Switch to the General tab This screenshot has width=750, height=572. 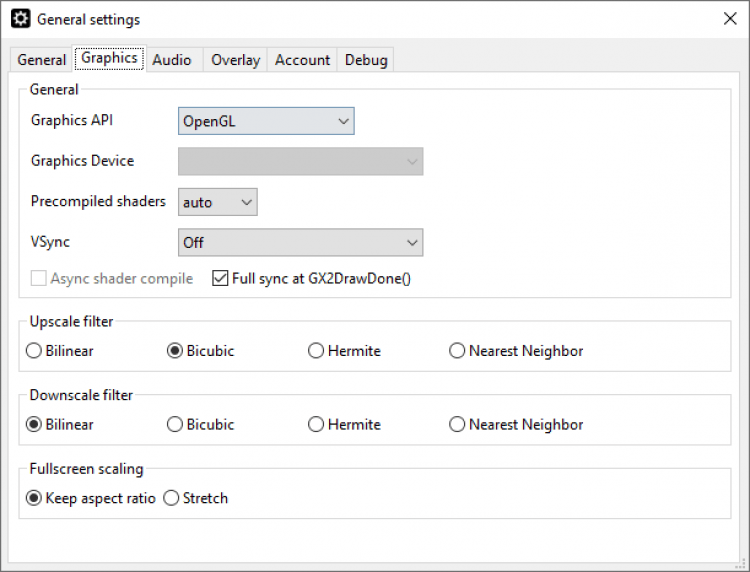(42, 60)
